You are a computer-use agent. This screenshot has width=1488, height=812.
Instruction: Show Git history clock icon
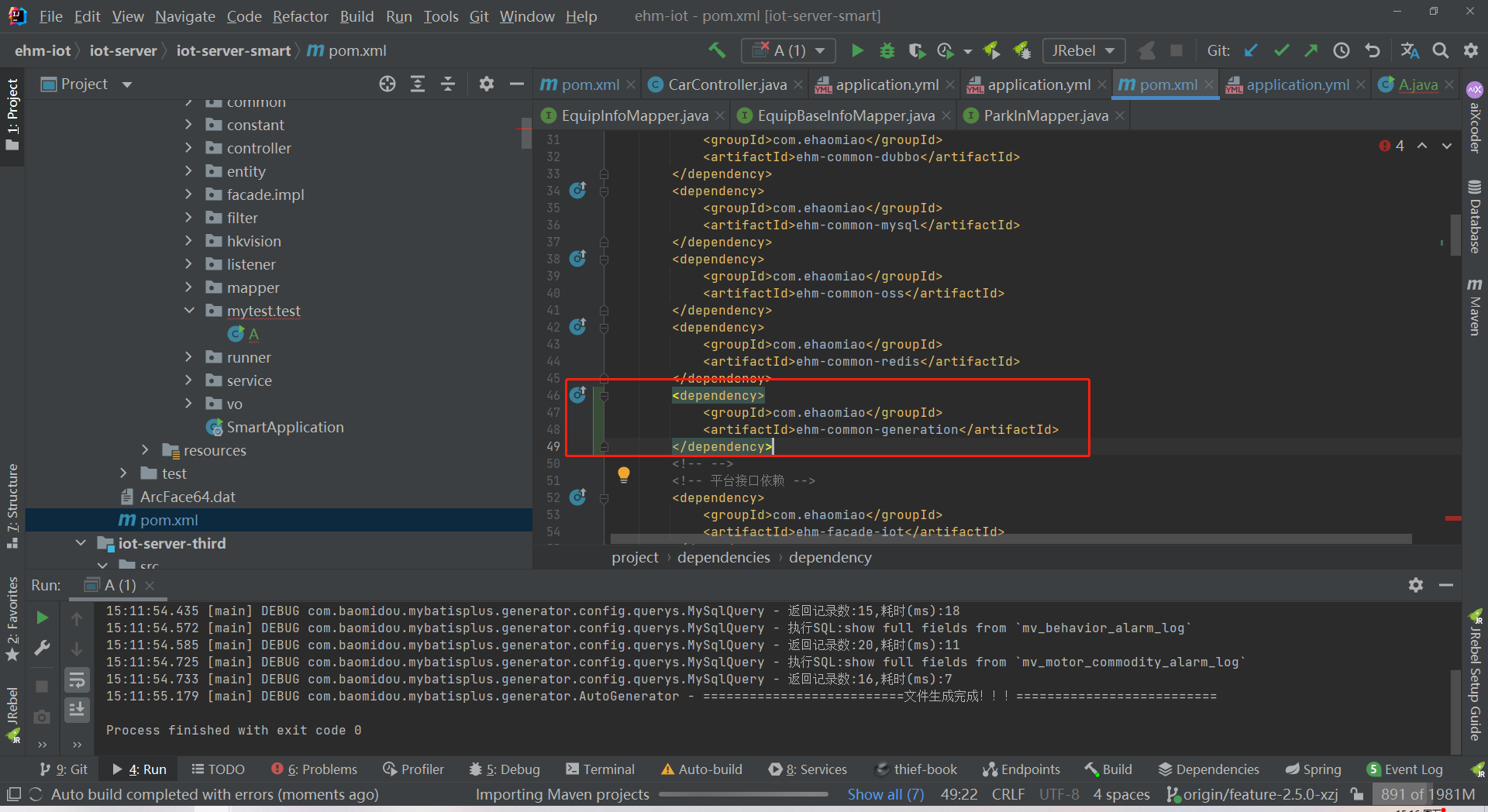[1342, 51]
